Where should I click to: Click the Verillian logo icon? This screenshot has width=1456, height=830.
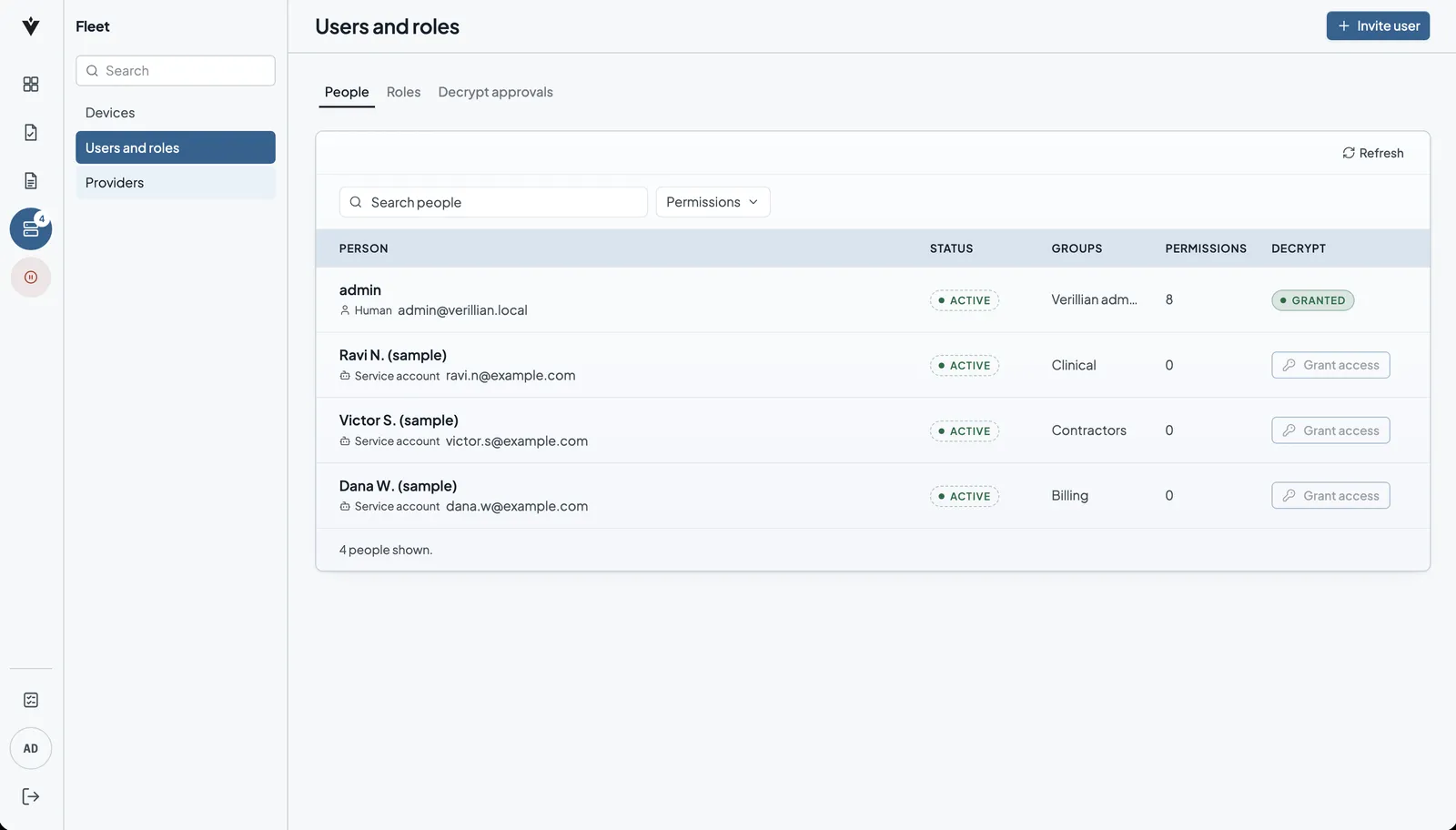pos(31,26)
